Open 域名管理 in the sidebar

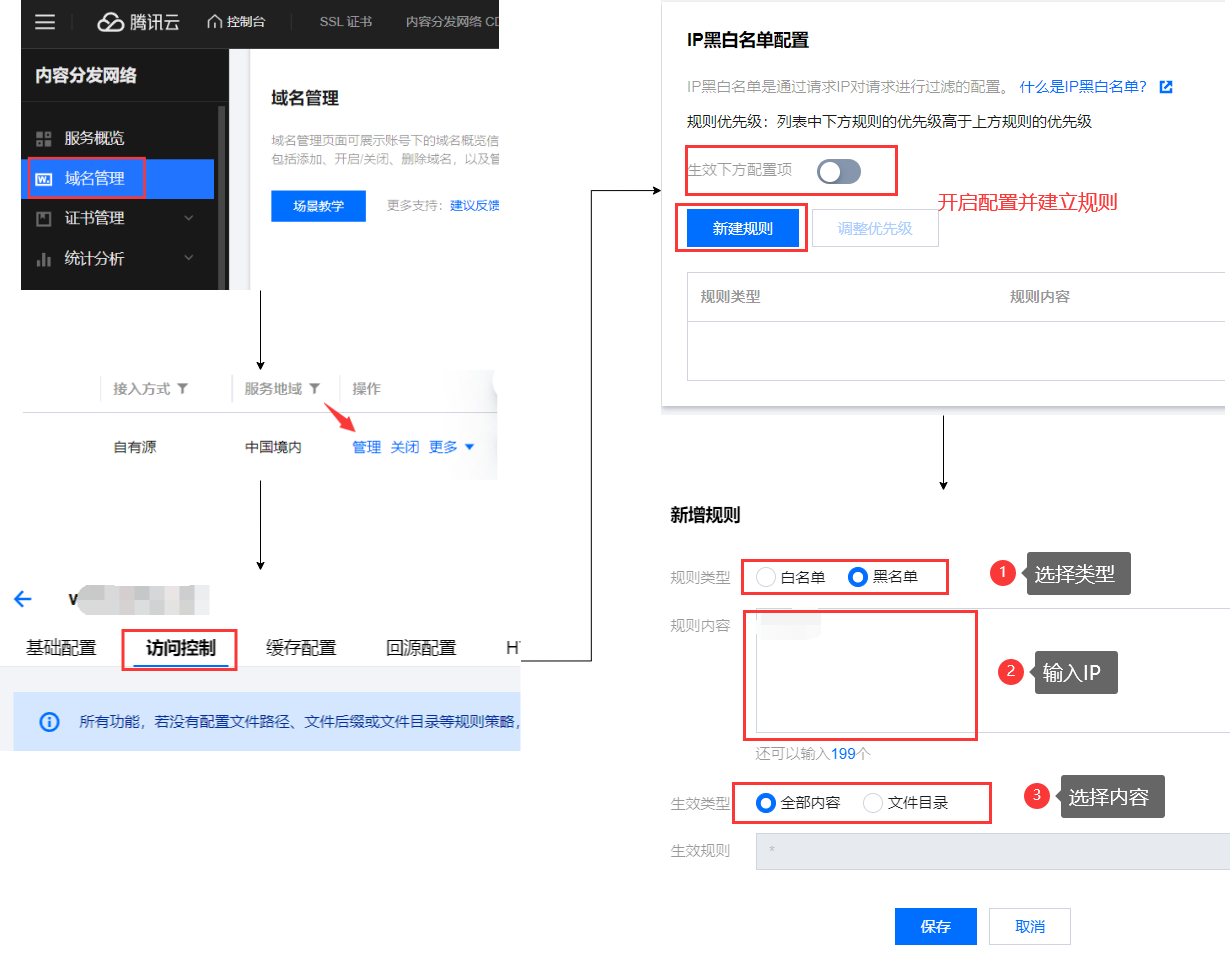[x=117, y=179]
